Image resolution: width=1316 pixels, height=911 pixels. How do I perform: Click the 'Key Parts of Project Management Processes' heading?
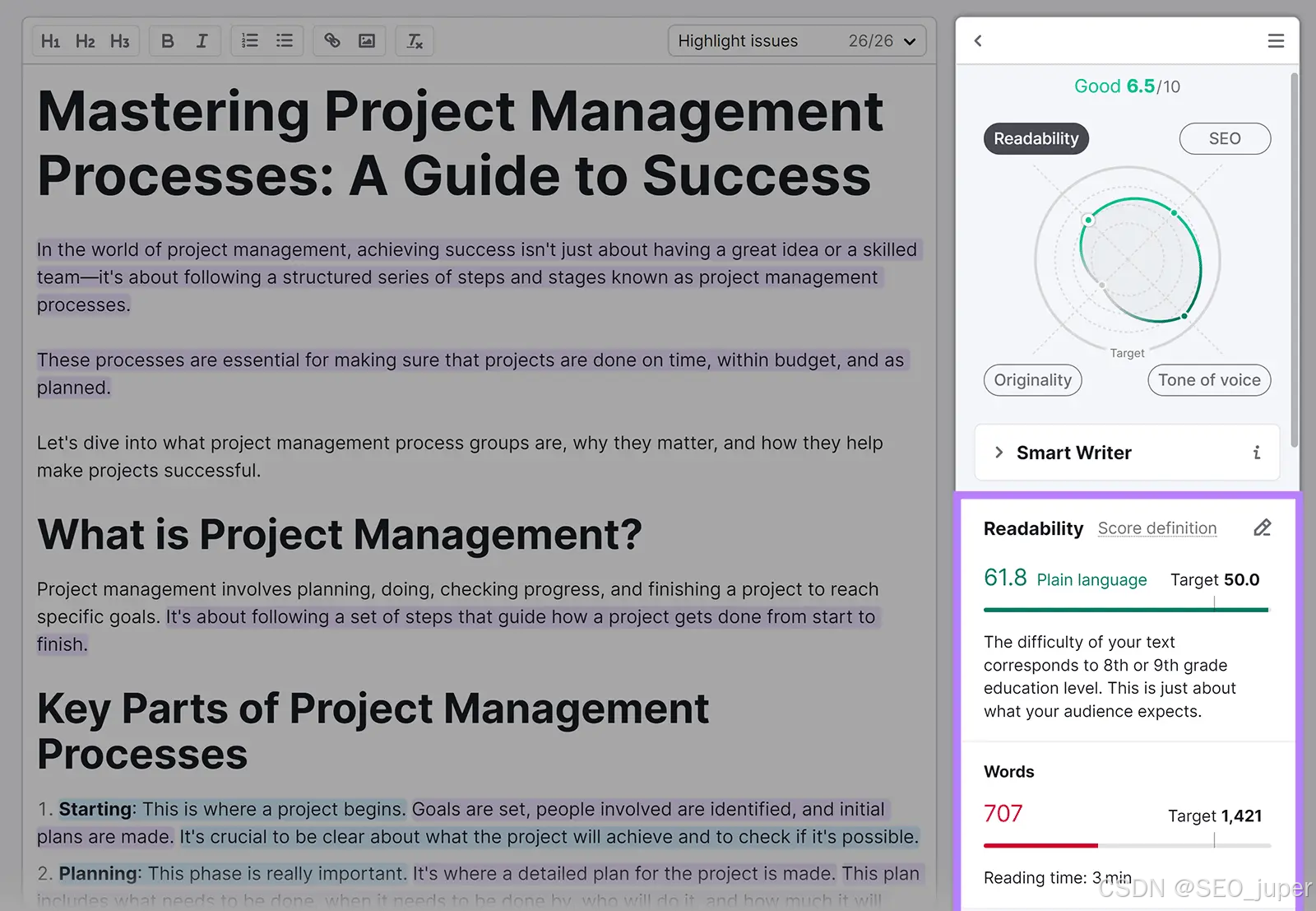click(x=373, y=731)
